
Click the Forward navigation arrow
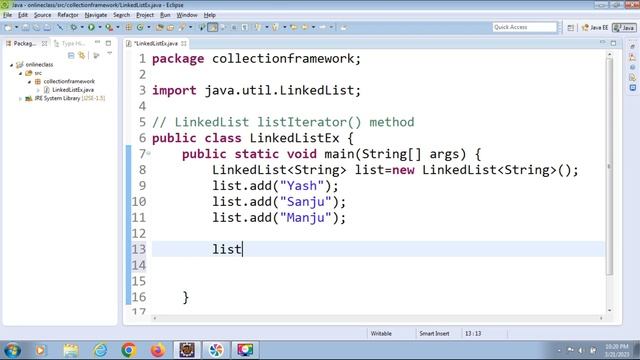coord(322,27)
